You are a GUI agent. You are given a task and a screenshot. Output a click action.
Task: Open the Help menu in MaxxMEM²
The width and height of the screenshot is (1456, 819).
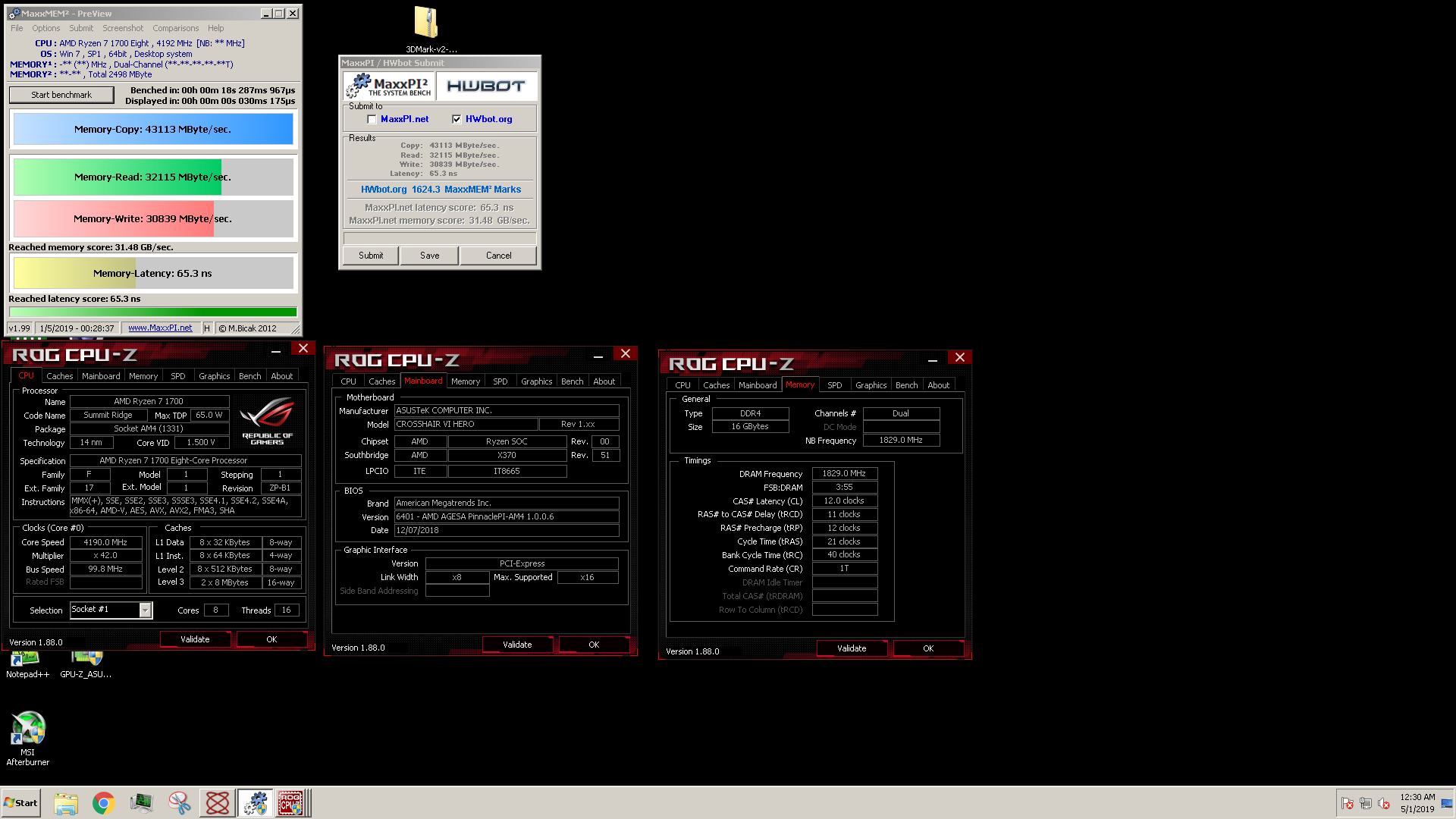[x=216, y=28]
